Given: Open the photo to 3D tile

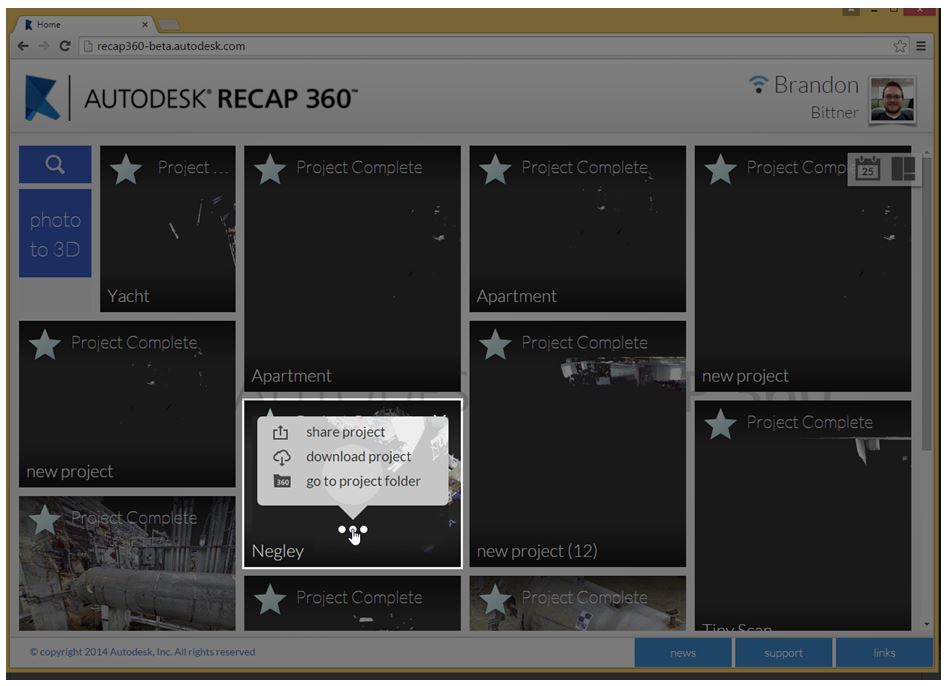Looking at the screenshot, I should 55,234.
